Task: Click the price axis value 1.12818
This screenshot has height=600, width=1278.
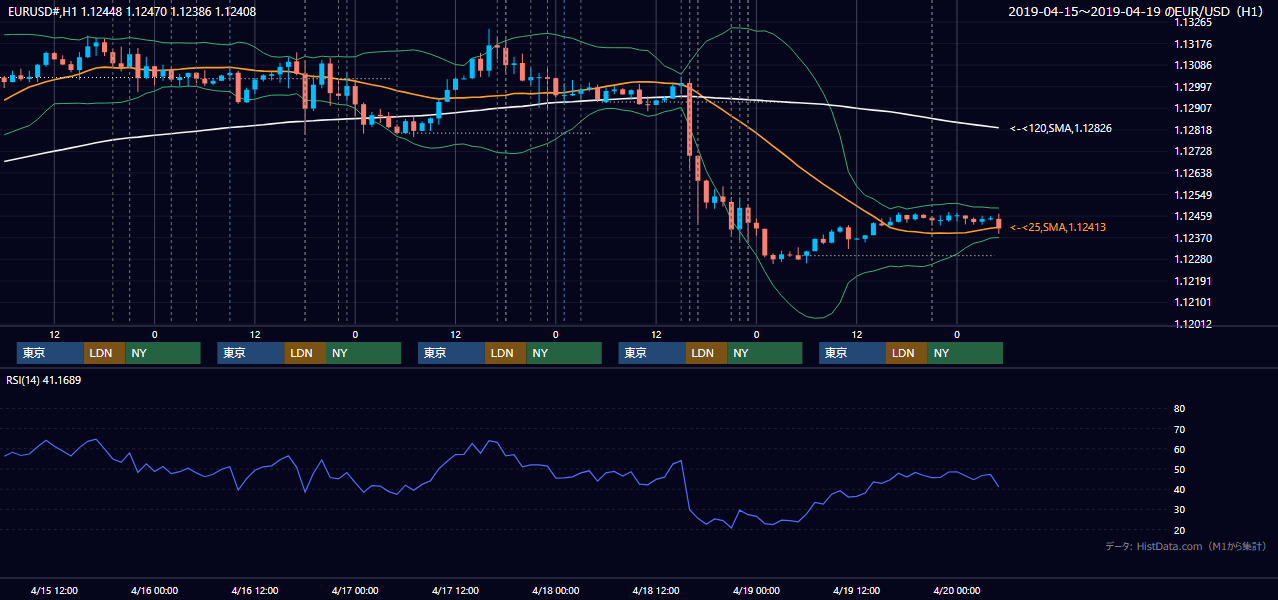Action: pyautogui.click(x=1193, y=130)
